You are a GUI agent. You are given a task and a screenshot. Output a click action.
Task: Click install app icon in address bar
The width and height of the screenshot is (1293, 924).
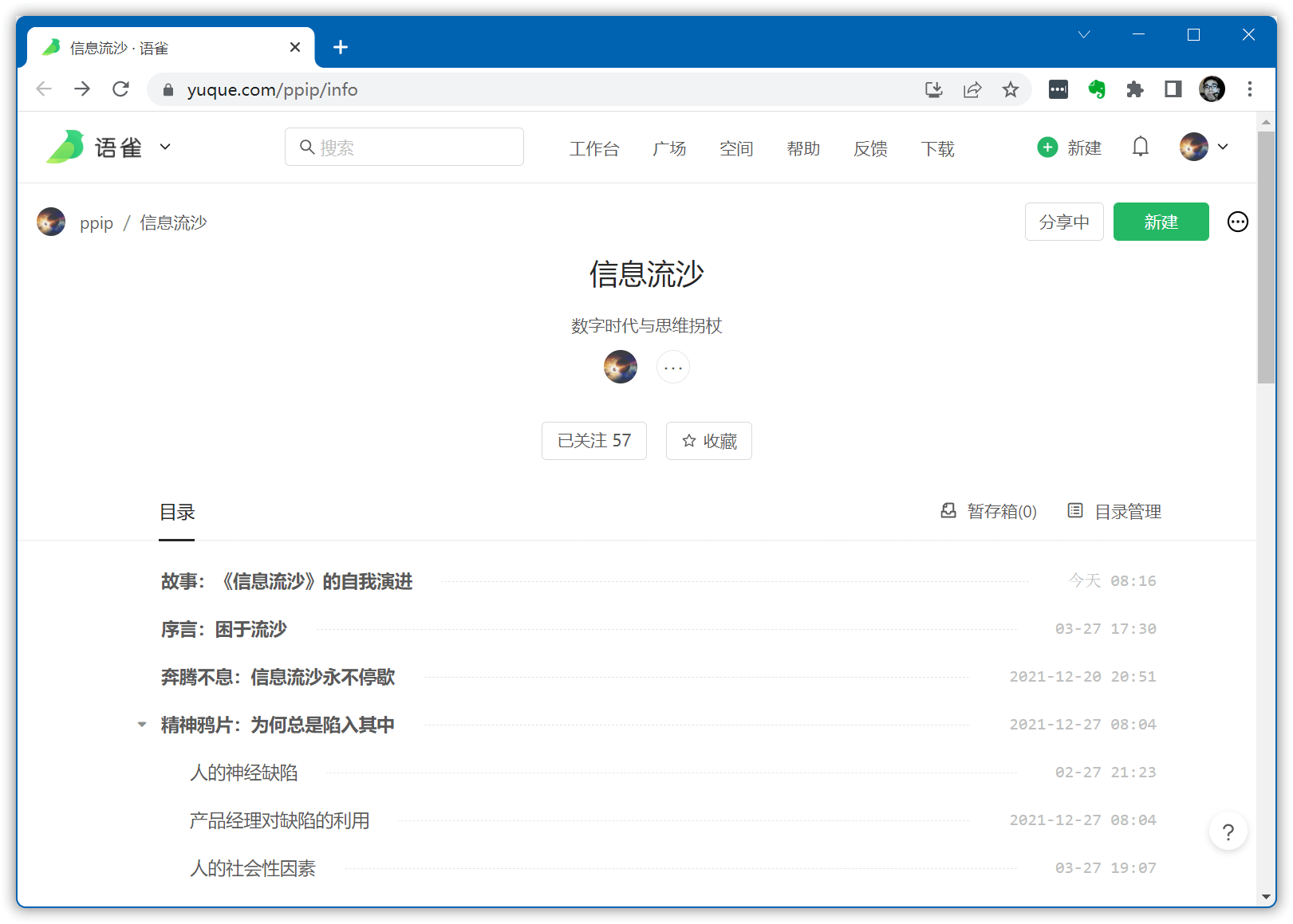click(934, 89)
